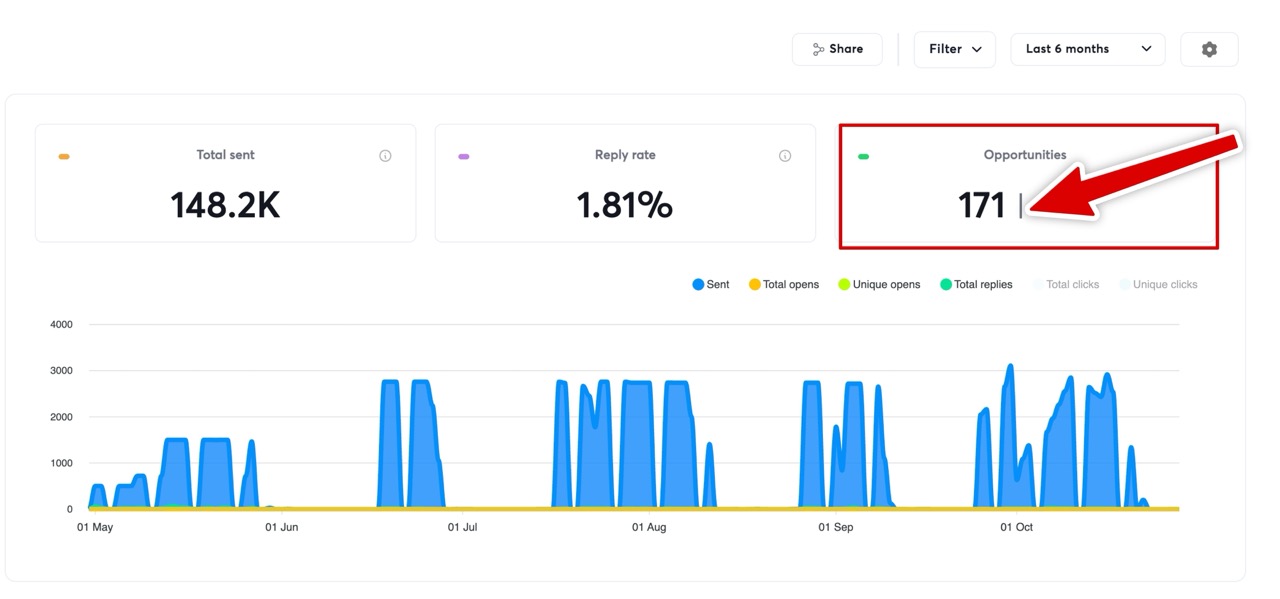Expand the Last 6 months date range
Image resolution: width=1280 pixels, height=599 pixels.
coord(1087,49)
